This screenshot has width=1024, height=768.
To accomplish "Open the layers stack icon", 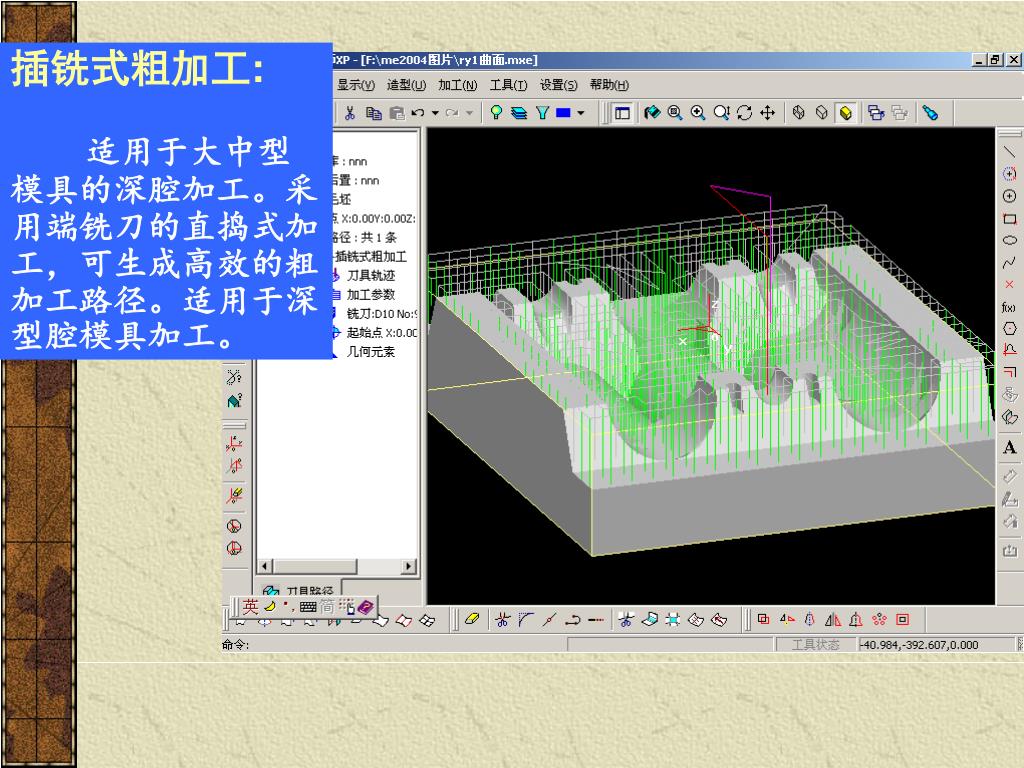I will [x=519, y=113].
